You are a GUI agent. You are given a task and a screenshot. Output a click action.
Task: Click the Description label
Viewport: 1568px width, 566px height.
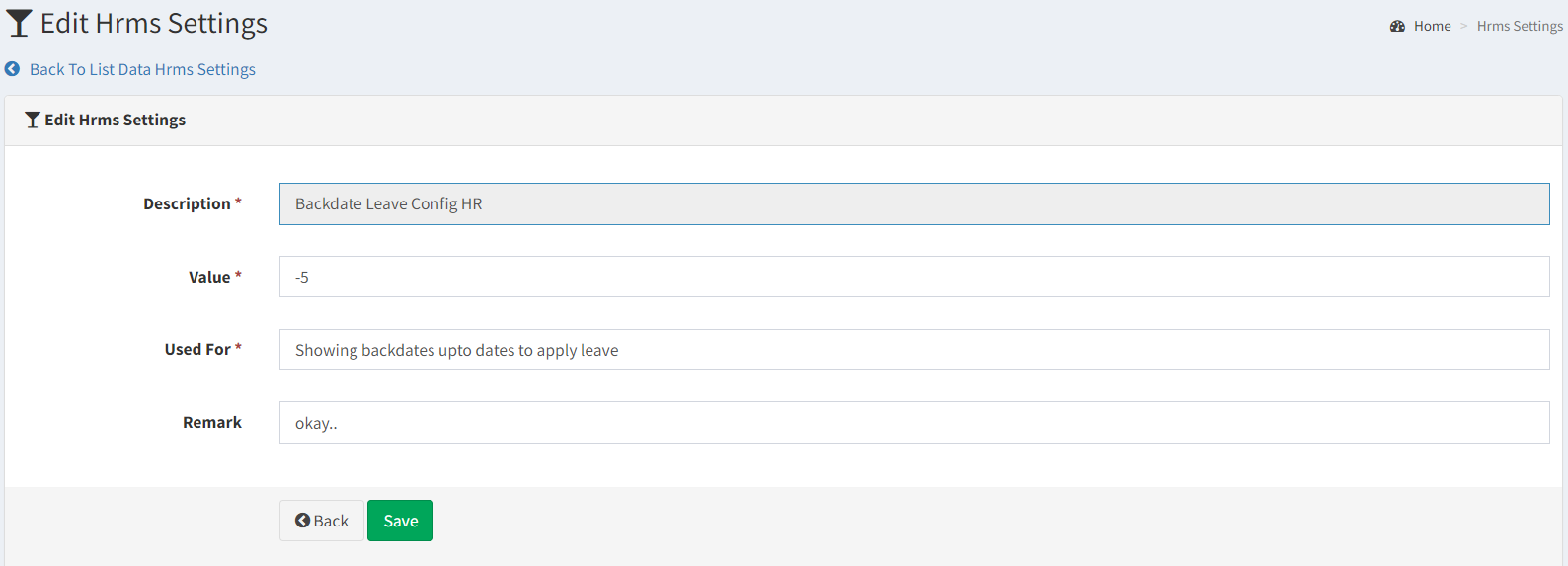[x=187, y=203]
